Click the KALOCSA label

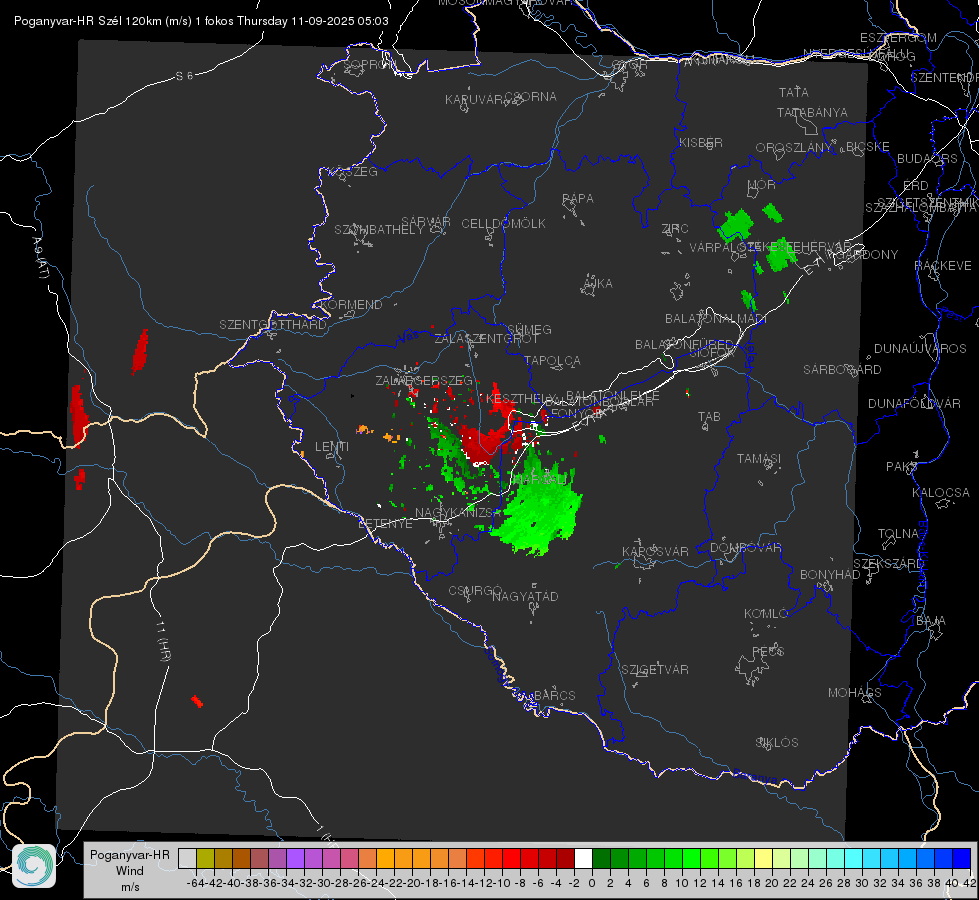tap(941, 492)
